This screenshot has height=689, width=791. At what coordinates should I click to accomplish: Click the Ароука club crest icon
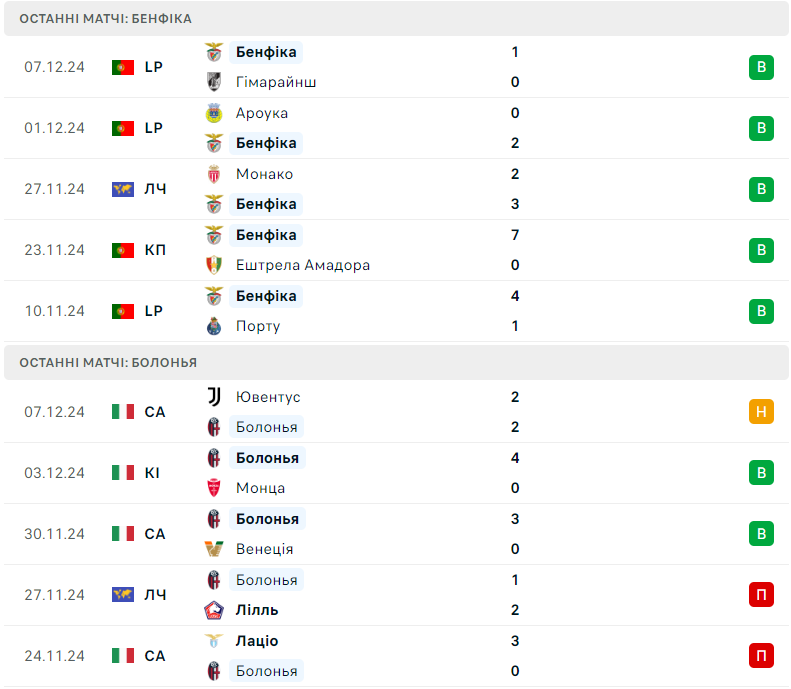[214, 113]
